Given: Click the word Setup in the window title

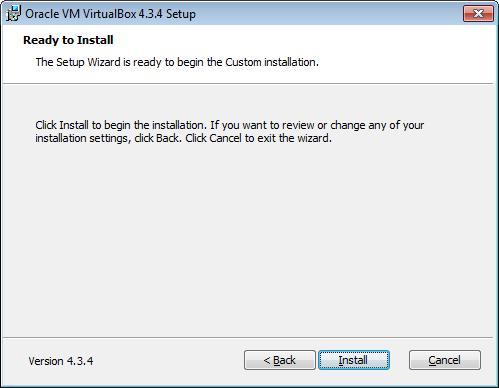Looking at the screenshot, I should [x=181, y=14].
